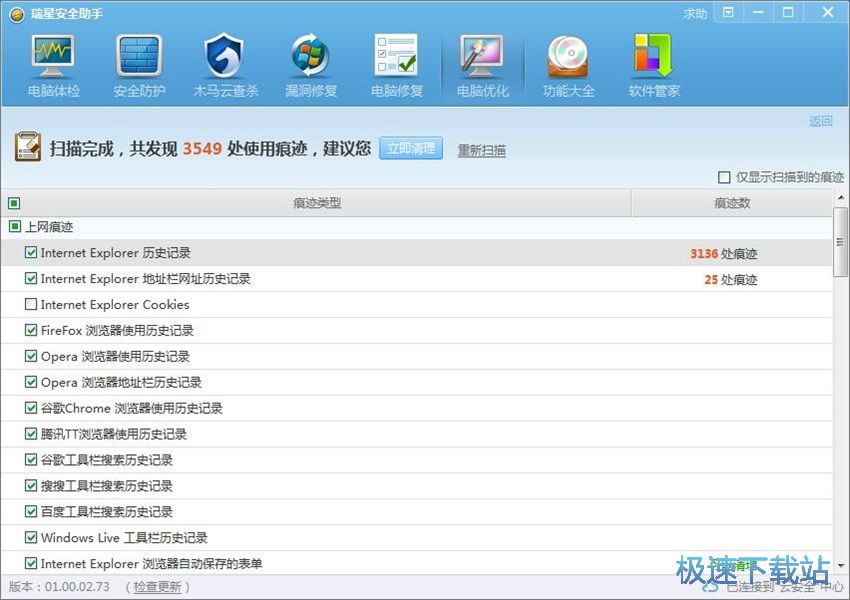Image resolution: width=850 pixels, height=600 pixels.
Task: Uncheck Opera 浏览器地址栏历史记录 checkbox
Action: point(31,382)
